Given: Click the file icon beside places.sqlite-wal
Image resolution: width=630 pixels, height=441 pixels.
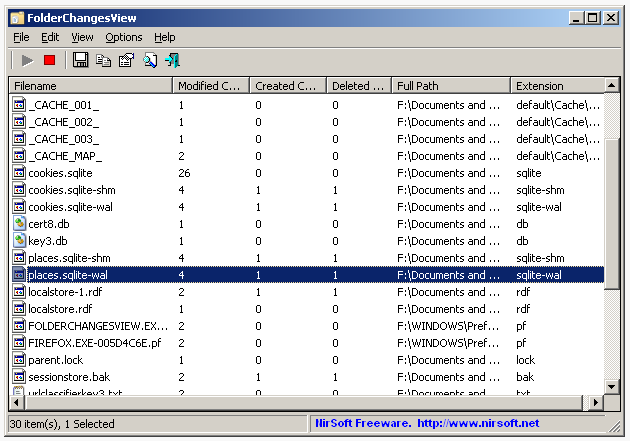Looking at the screenshot, I should click(19, 275).
